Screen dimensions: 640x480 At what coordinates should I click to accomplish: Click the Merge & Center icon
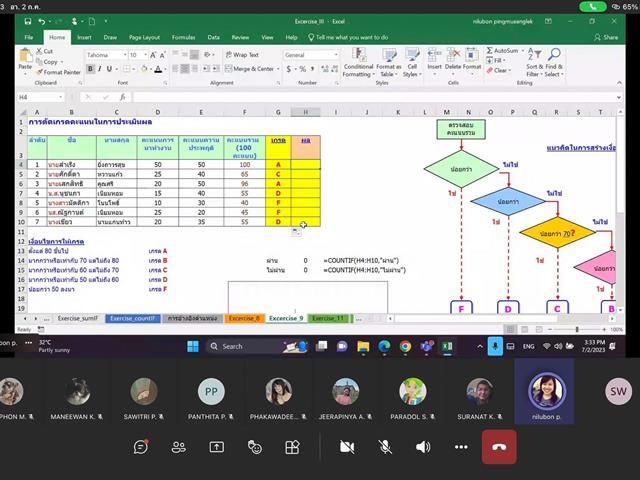[x=229, y=69]
